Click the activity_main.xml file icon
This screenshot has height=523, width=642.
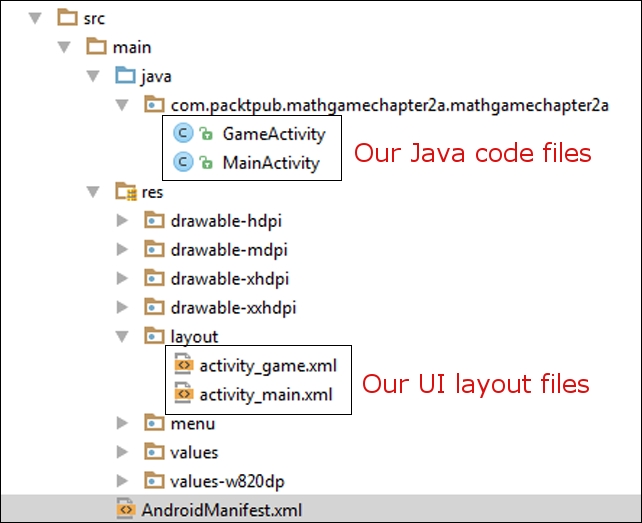(183, 394)
